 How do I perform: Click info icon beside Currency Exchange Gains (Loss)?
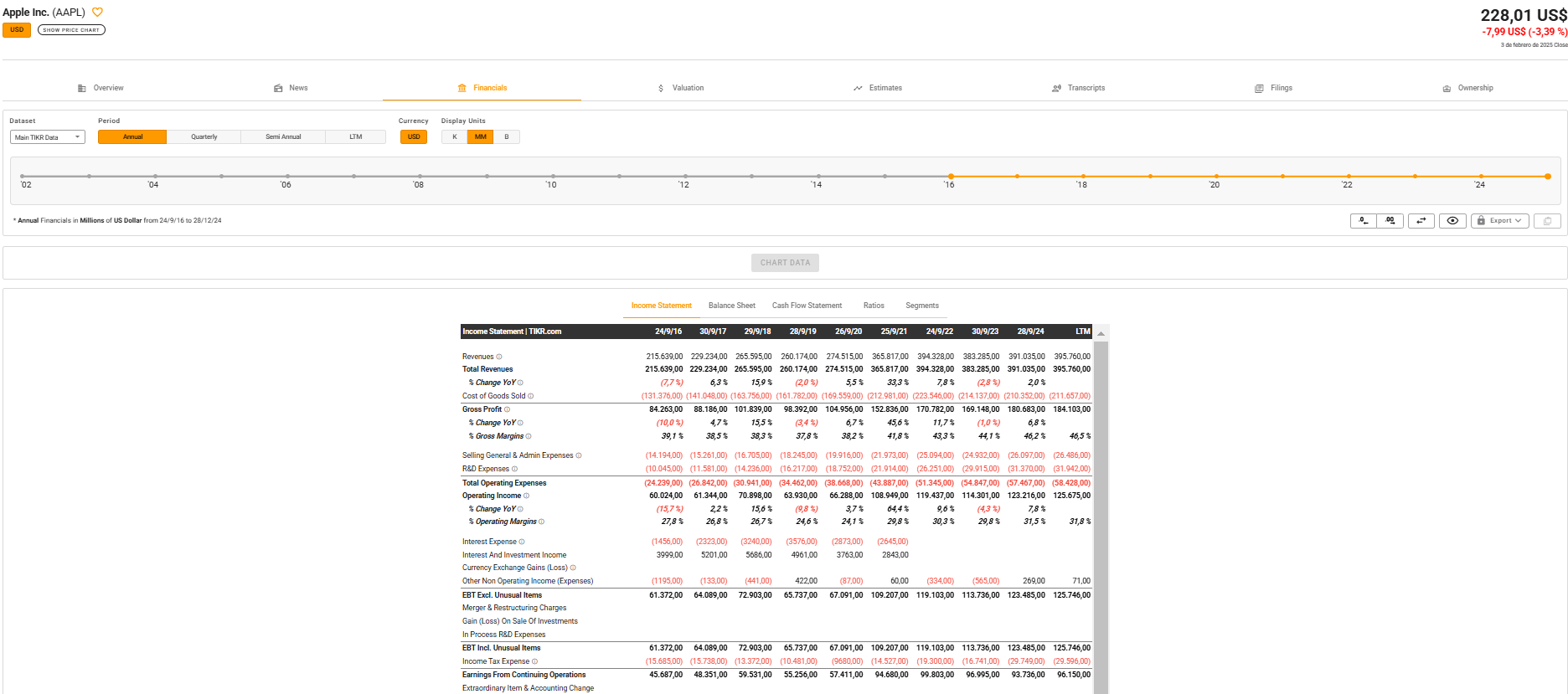point(573,568)
